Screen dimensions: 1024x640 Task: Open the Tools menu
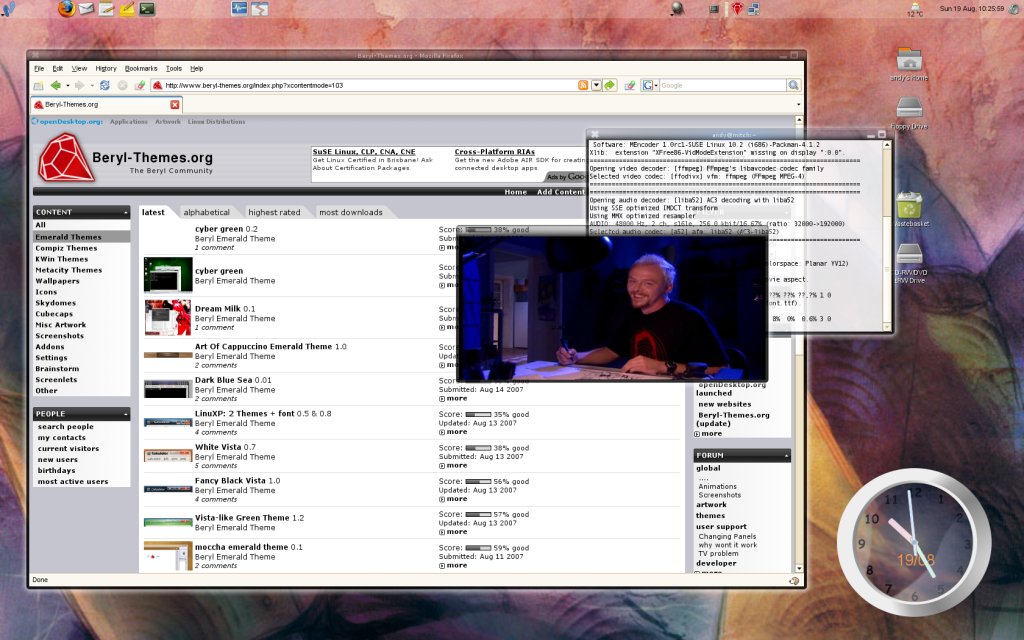pyautogui.click(x=174, y=69)
